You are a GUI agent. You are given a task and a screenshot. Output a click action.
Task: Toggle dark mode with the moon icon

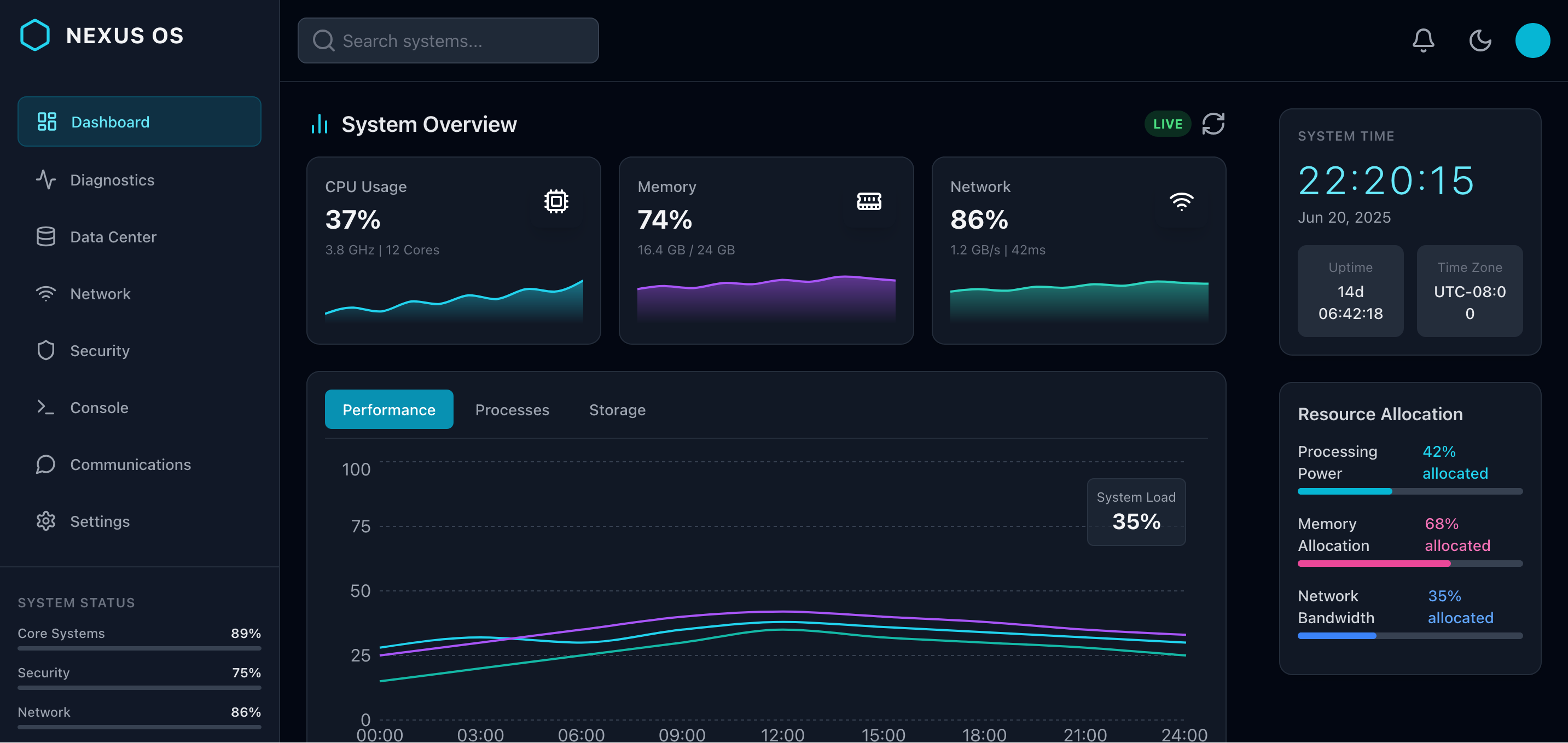pyautogui.click(x=1480, y=41)
